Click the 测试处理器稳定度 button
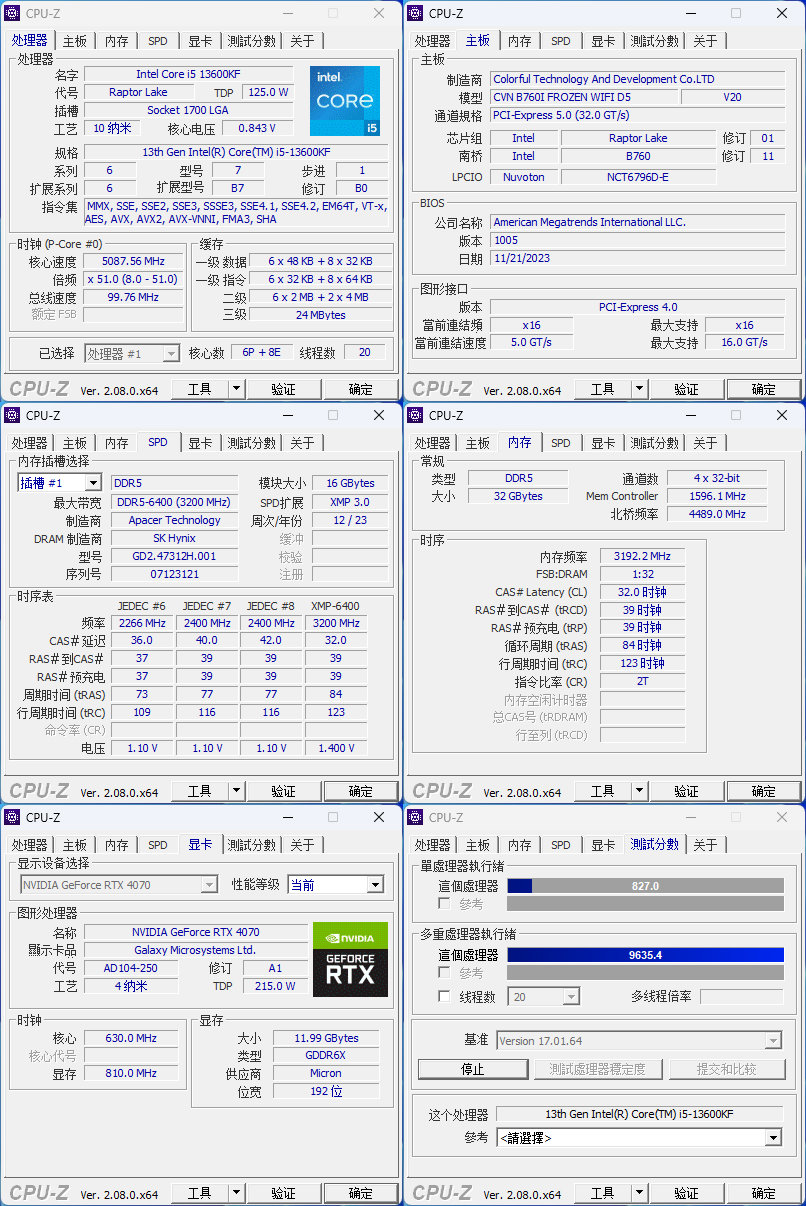 coord(597,1069)
